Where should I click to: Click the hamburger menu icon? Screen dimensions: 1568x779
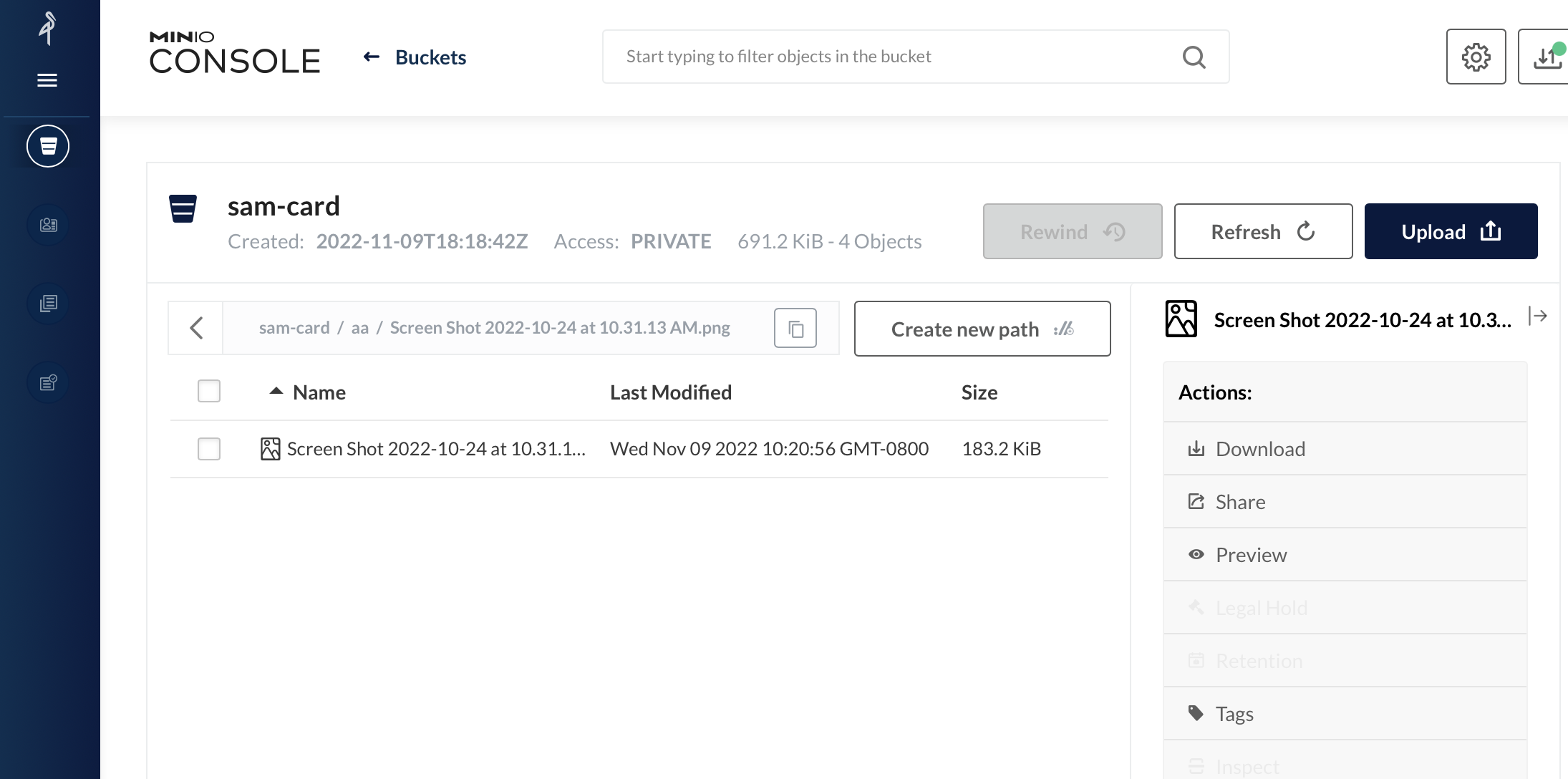[x=47, y=80]
